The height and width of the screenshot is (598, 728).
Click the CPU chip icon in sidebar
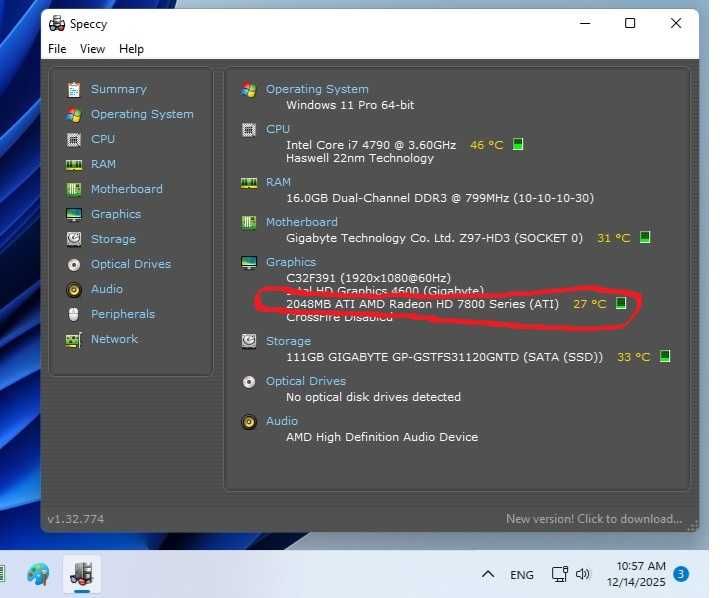click(73, 139)
